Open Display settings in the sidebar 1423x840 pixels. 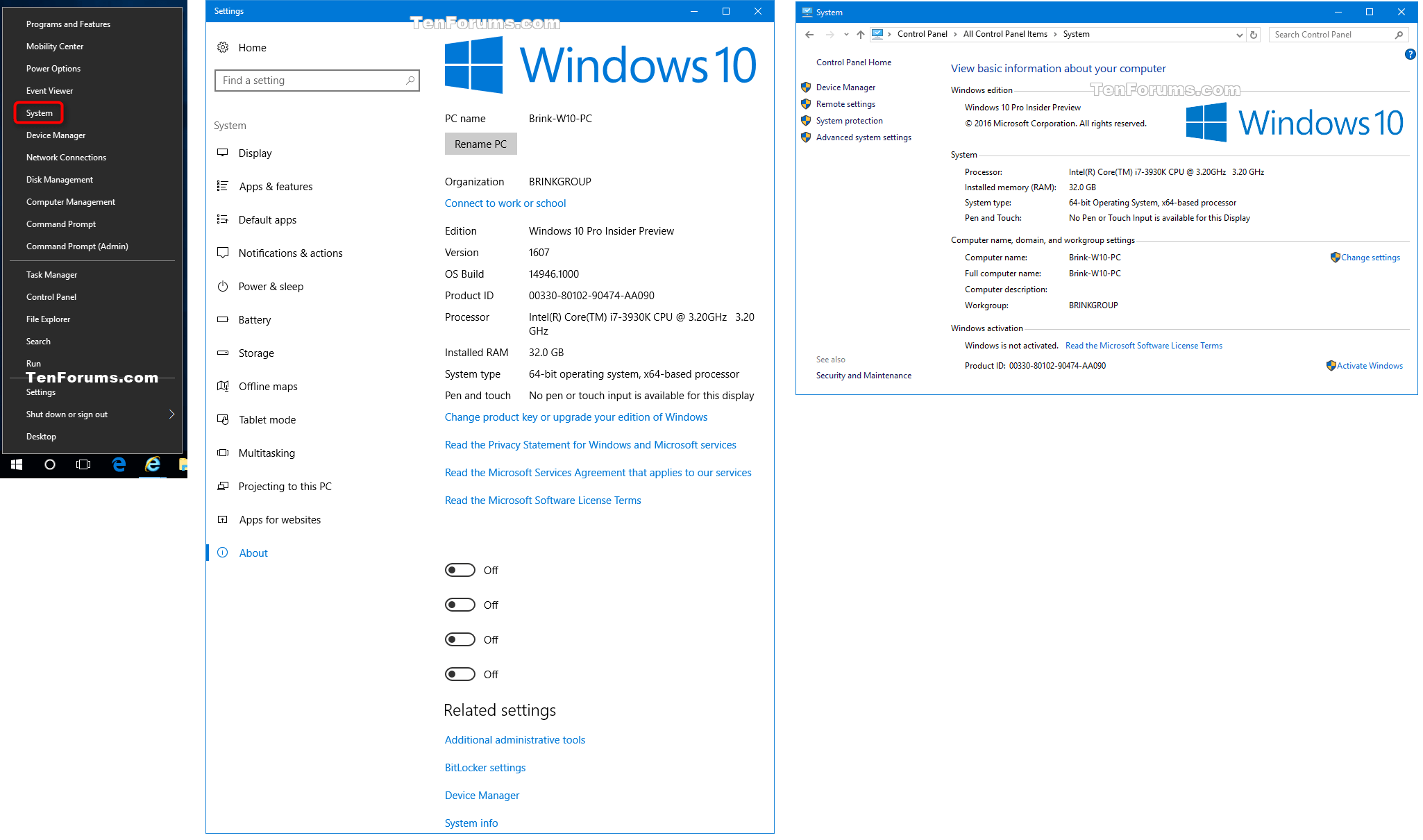point(255,153)
